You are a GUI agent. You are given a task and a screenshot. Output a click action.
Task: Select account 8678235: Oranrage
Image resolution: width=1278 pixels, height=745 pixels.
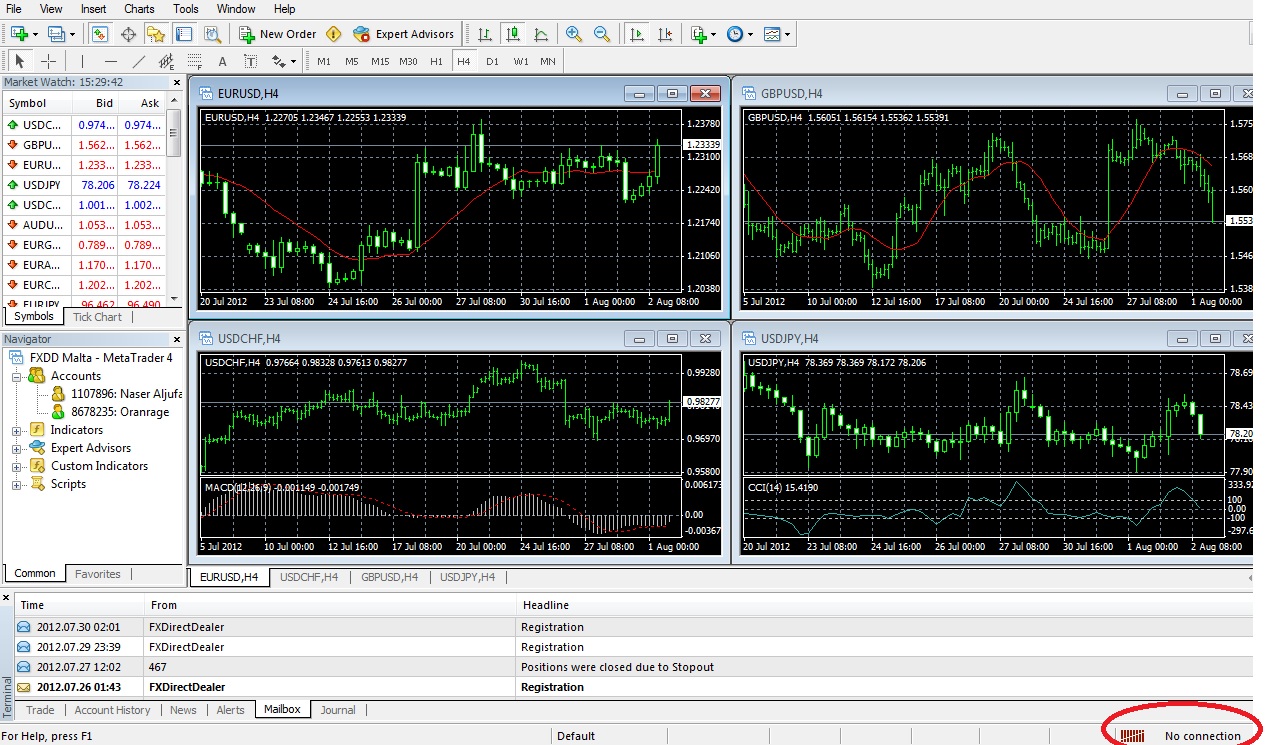click(x=119, y=412)
